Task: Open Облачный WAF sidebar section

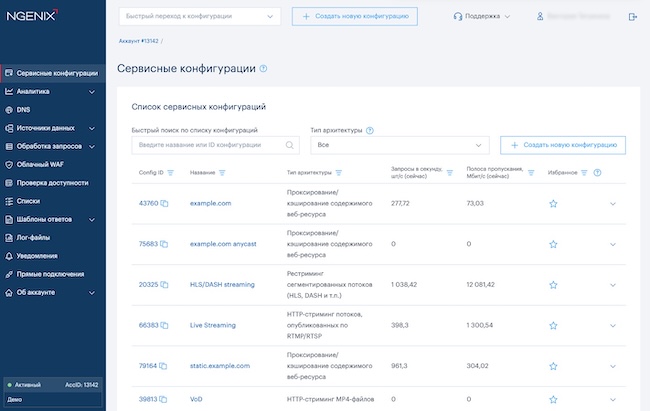Action: [53, 165]
